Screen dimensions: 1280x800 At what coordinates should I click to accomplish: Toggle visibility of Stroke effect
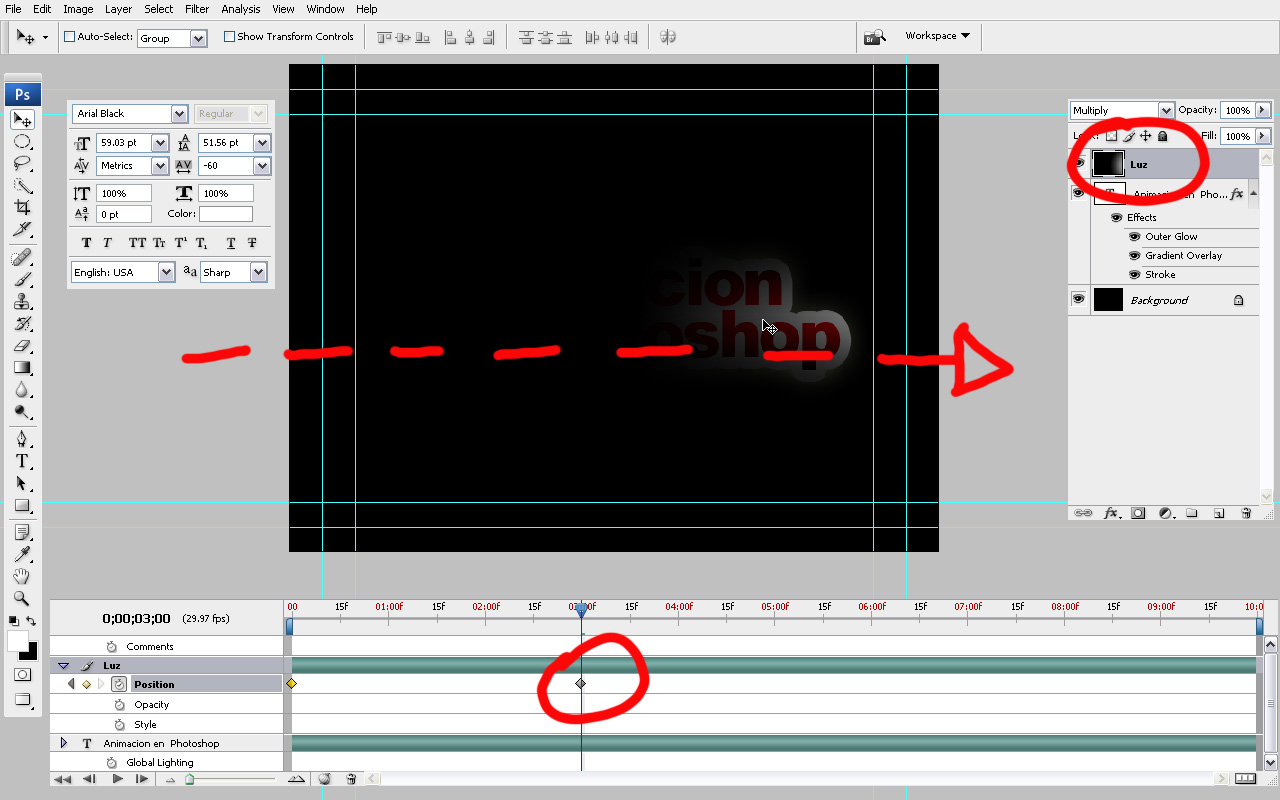(x=1134, y=275)
